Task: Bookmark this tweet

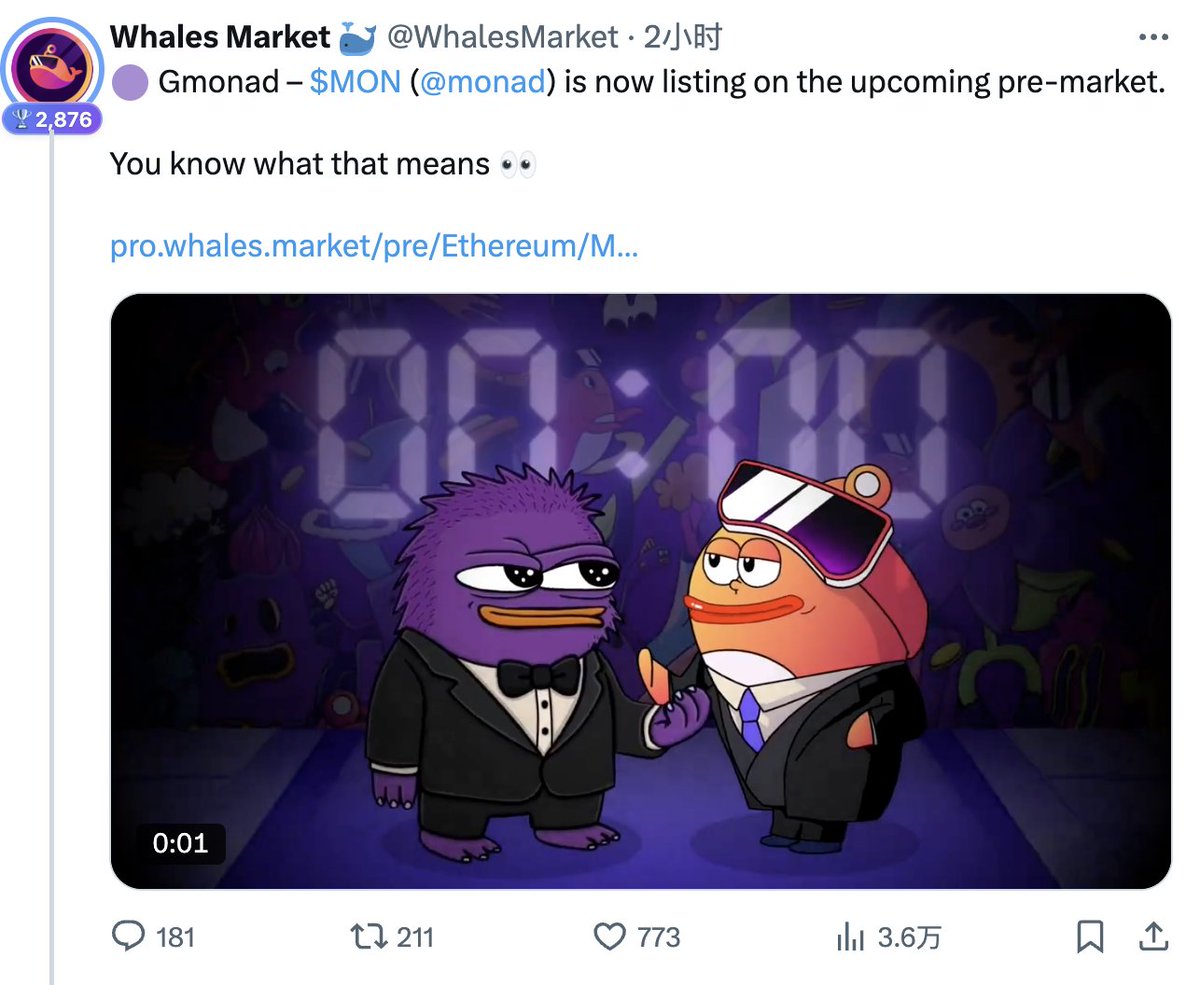Action: pos(1089,936)
